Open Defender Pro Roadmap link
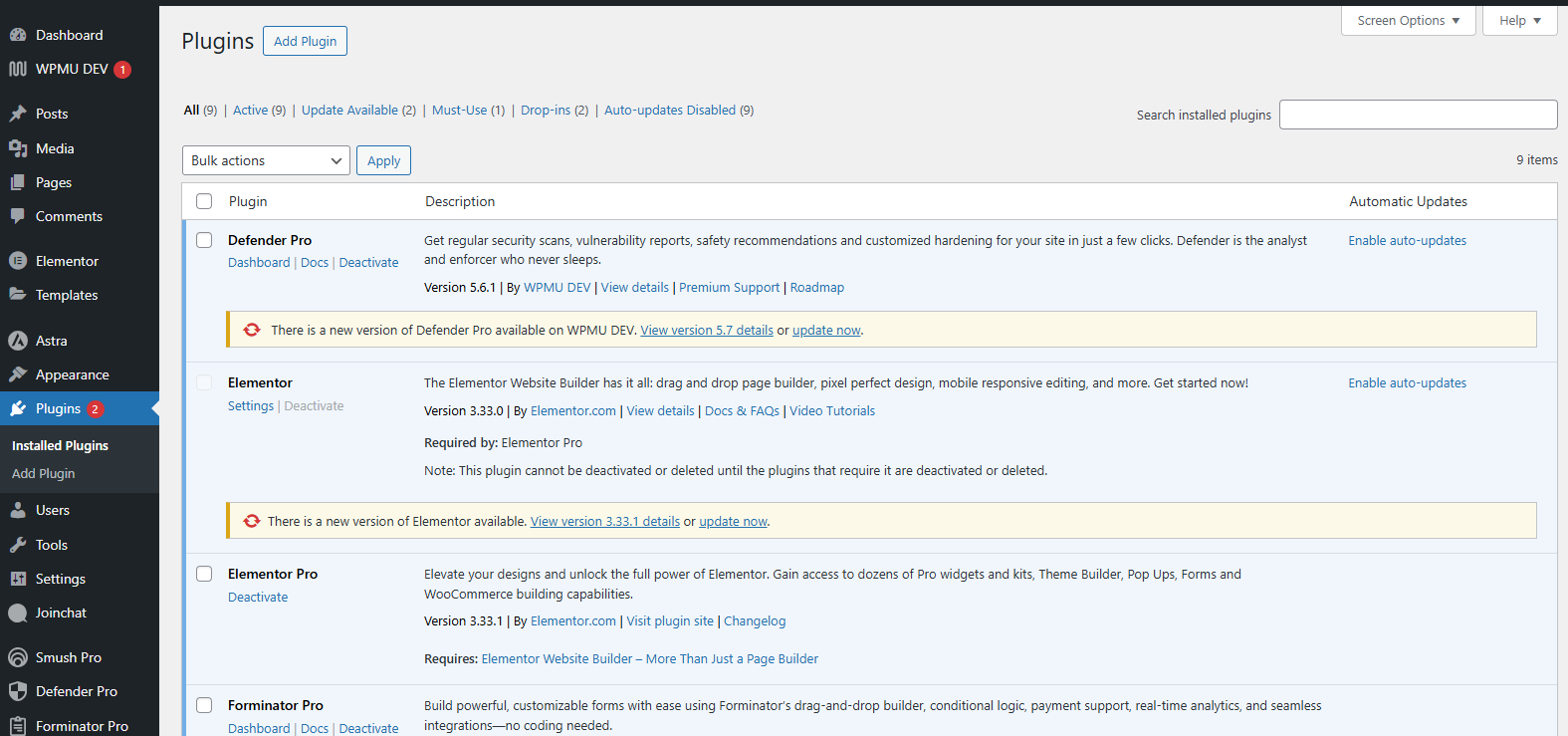Image resolution: width=1568 pixels, height=736 pixels. coord(817,287)
